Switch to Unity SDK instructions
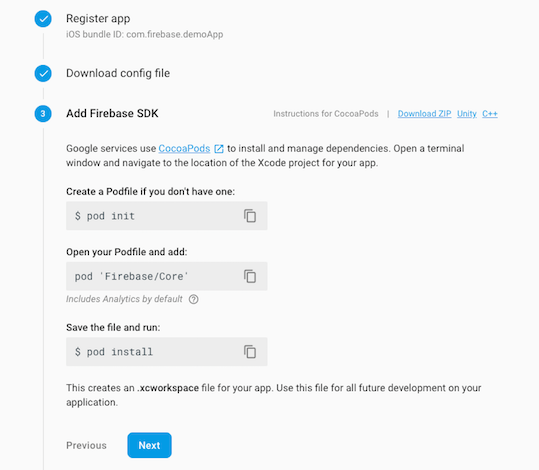 point(466,113)
